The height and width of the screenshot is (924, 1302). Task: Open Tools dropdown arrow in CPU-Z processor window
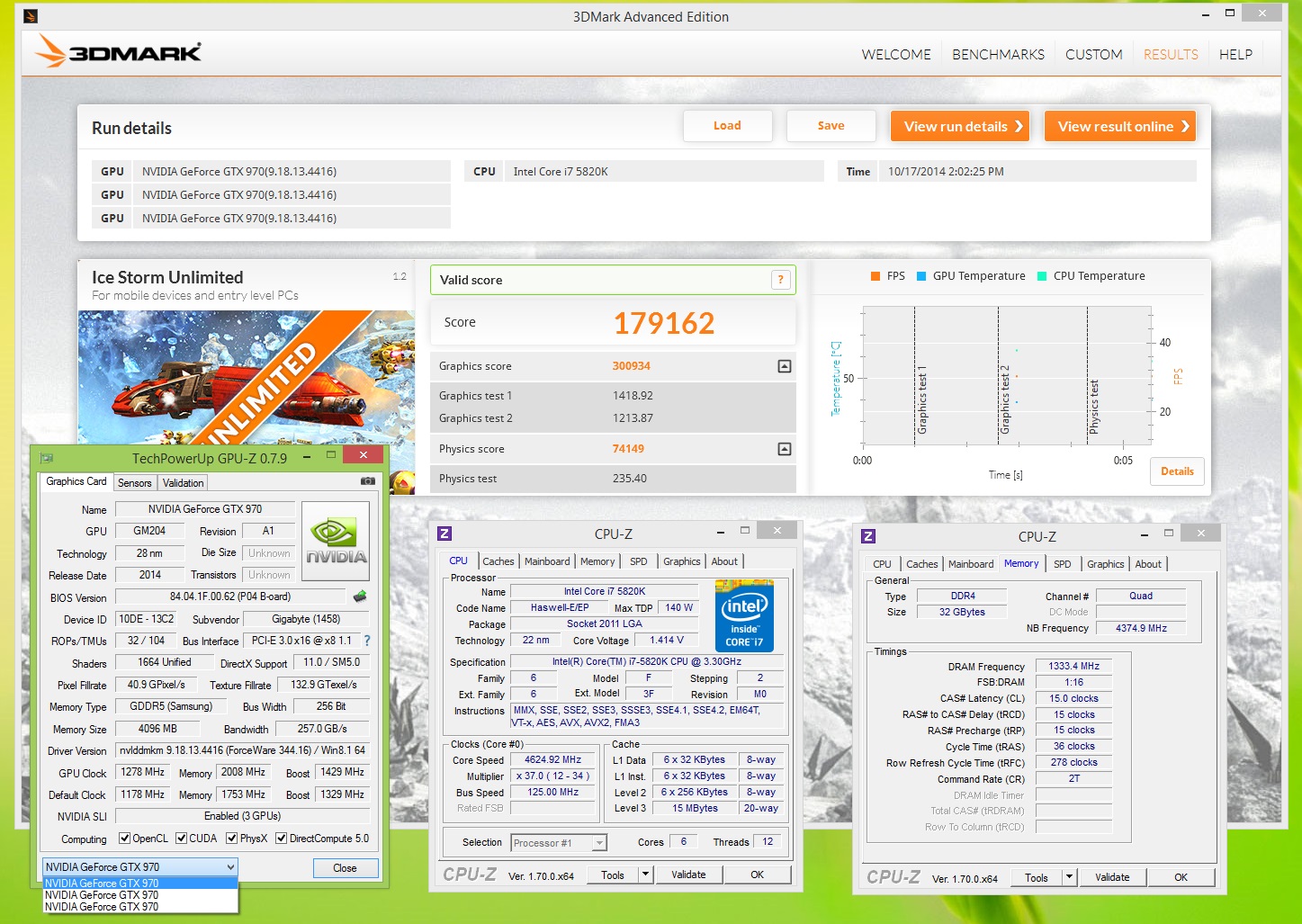(x=645, y=875)
